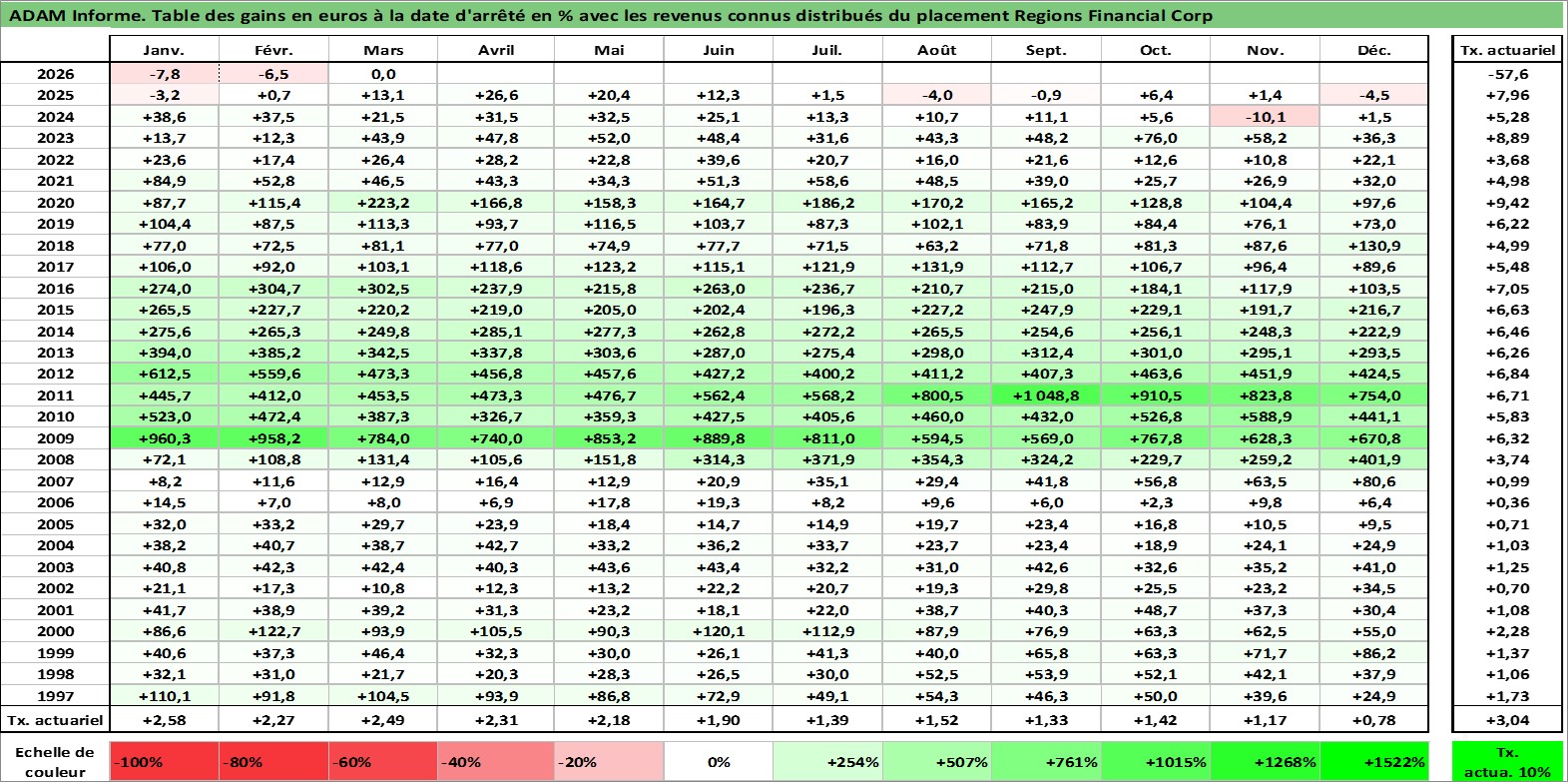Image resolution: width=1568 pixels, height=782 pixels.
Task: Click the 'Janv.' column header
Action: [165, 50]
